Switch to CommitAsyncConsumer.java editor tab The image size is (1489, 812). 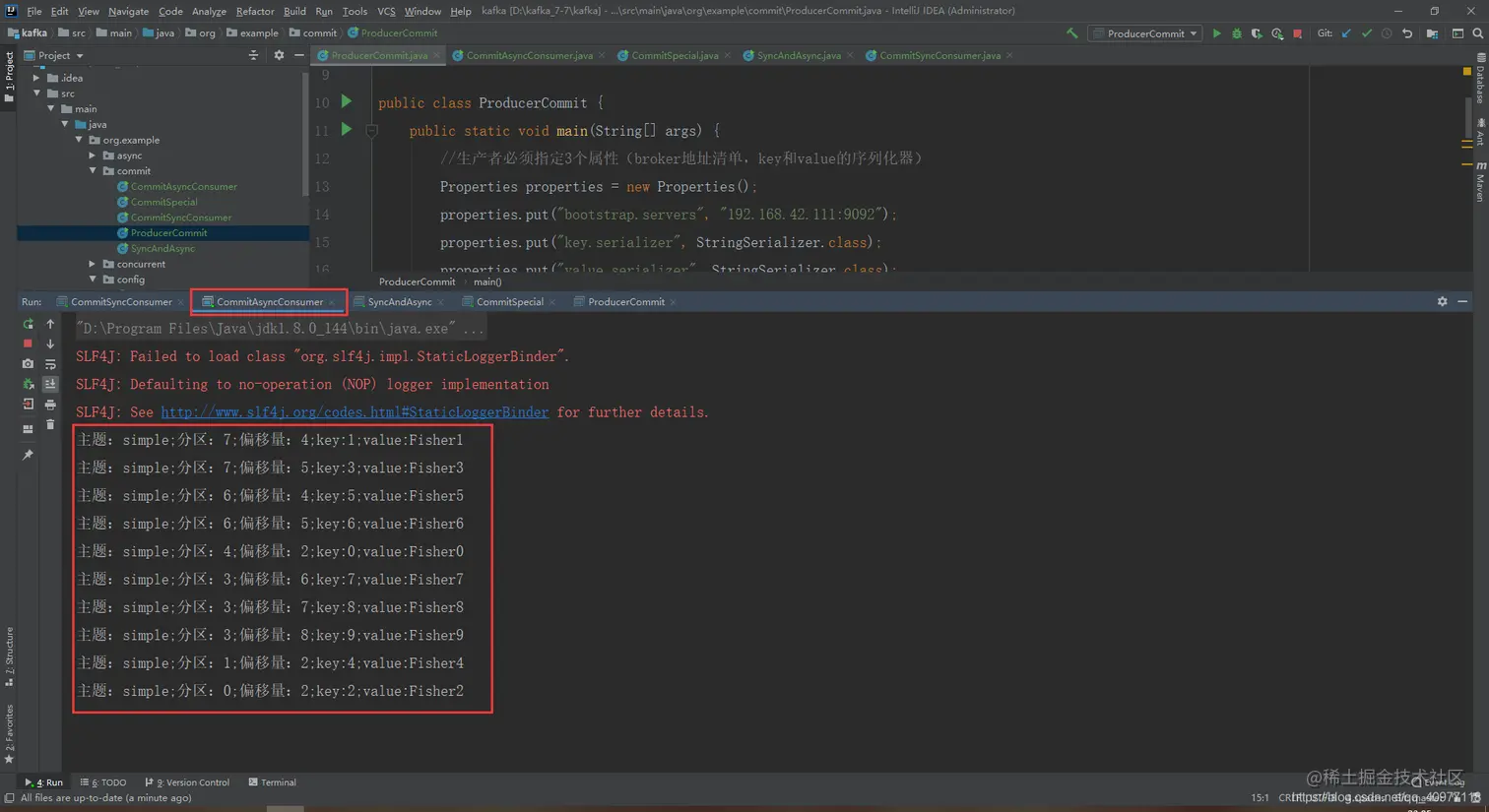(529, 56)
